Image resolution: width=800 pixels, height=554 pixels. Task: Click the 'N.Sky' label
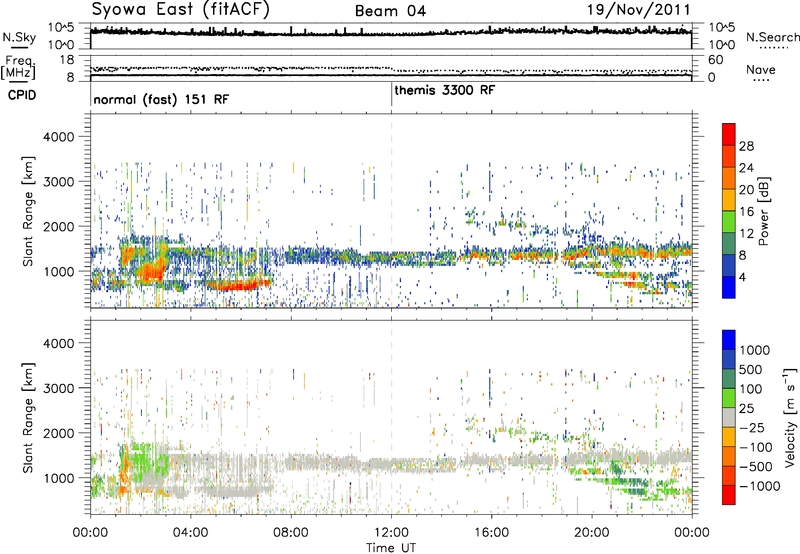(19, 37)
